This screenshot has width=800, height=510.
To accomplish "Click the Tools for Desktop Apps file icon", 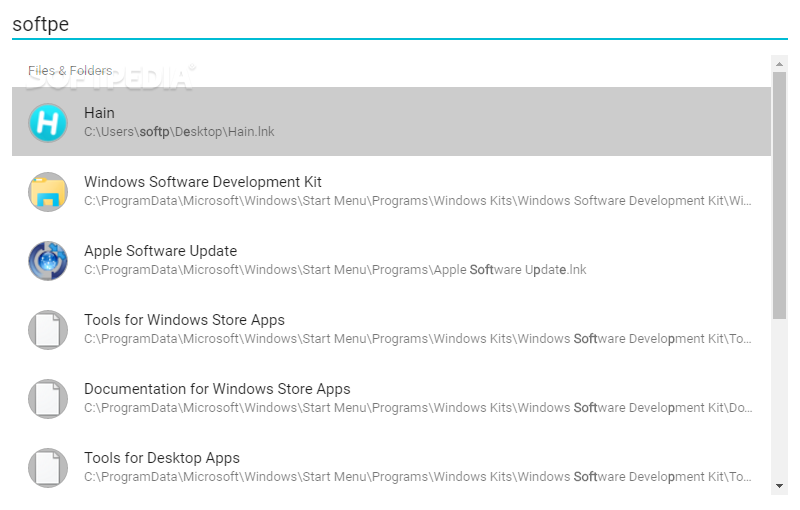I will [x=48, y=468].
